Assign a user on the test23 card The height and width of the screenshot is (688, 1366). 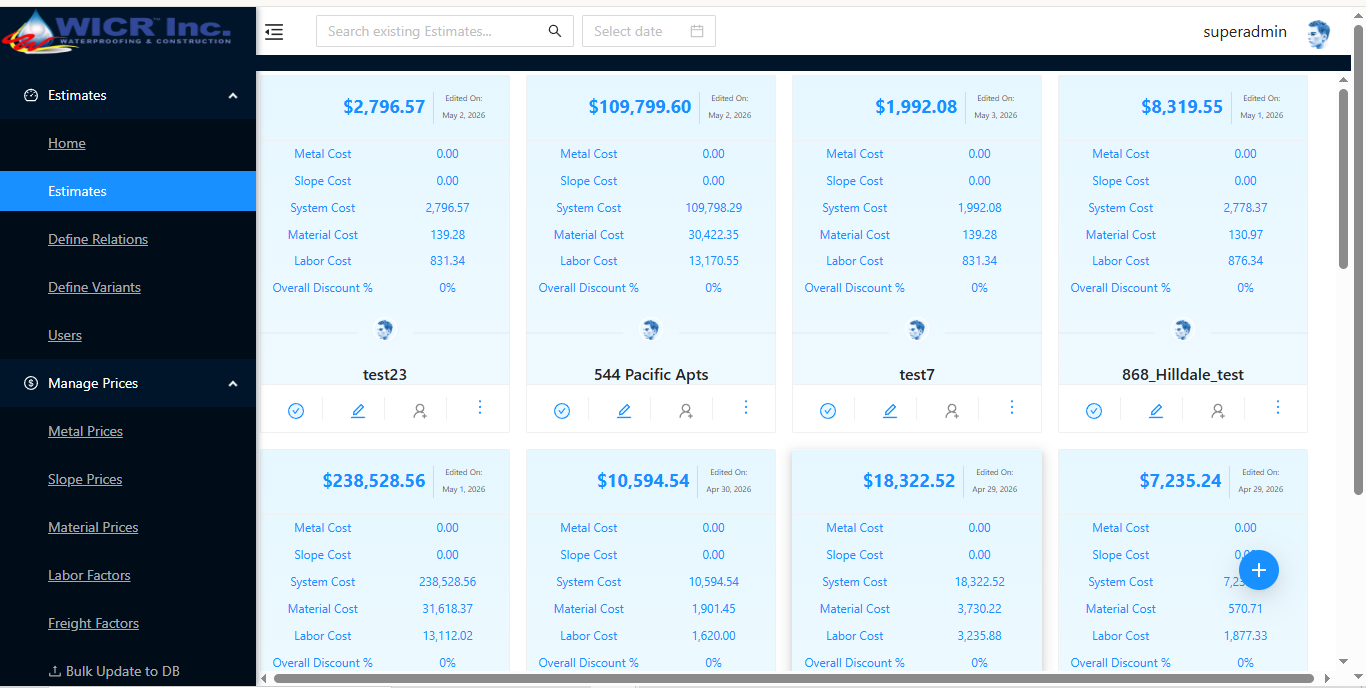[x=420, y=411]
